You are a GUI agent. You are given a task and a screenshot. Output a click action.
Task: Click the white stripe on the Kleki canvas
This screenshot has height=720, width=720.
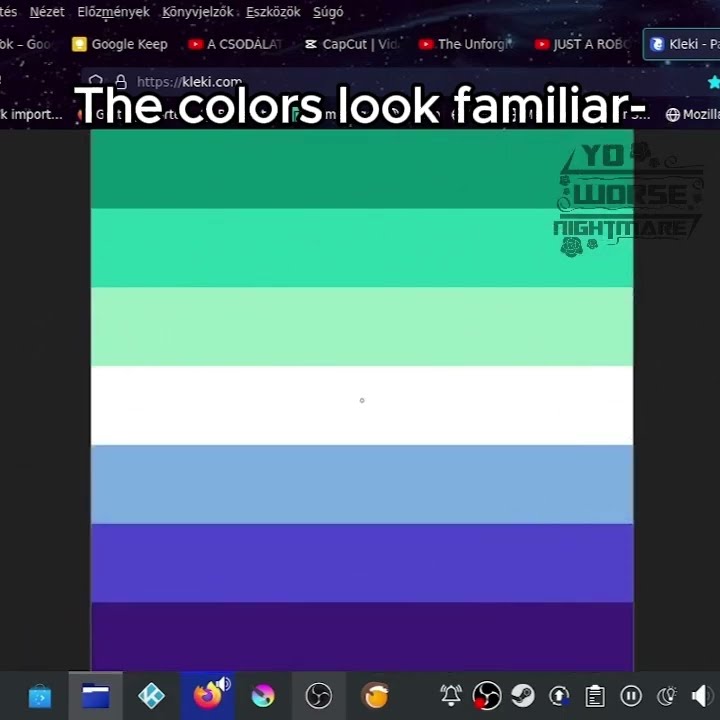pos(362,405)
